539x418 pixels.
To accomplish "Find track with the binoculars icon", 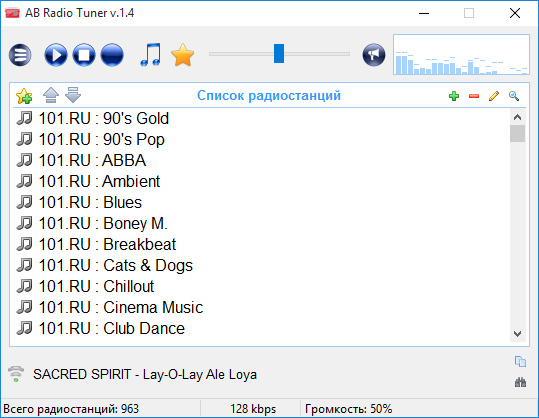I will click(x=520, y=382).
